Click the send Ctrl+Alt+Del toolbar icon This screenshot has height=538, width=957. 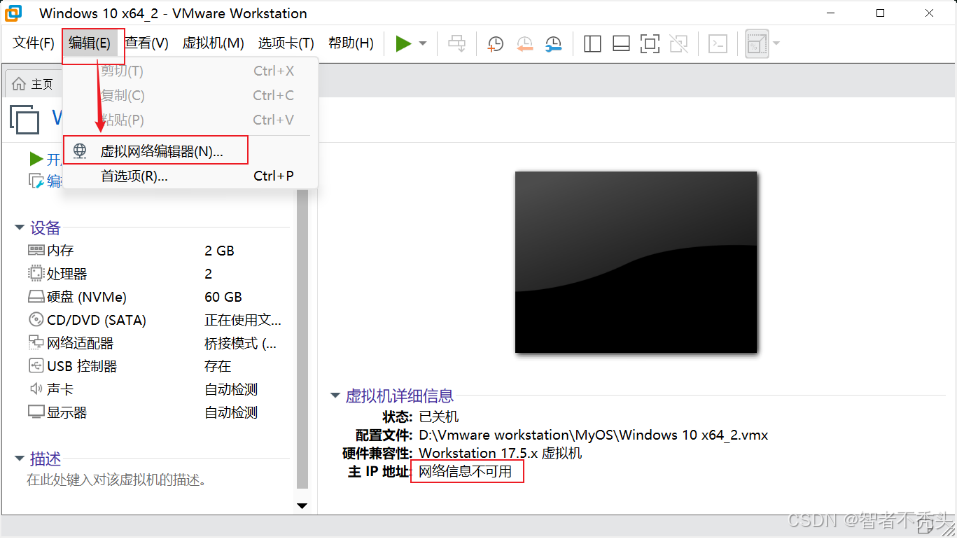click(x=457, y=43)
